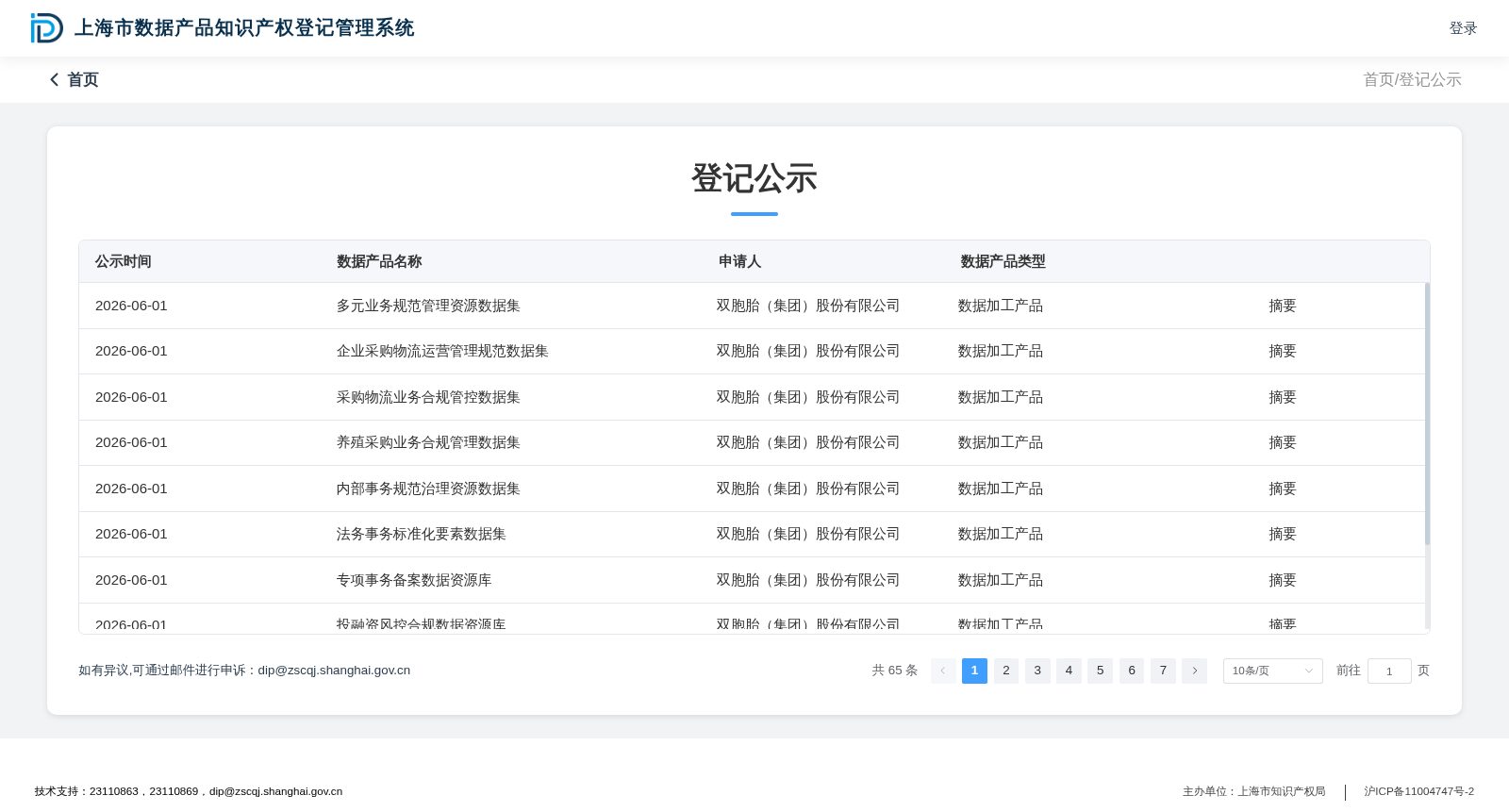Click the 前往 page number input field
This screenshot has width=1509, height=812.
pos(1389,671)
